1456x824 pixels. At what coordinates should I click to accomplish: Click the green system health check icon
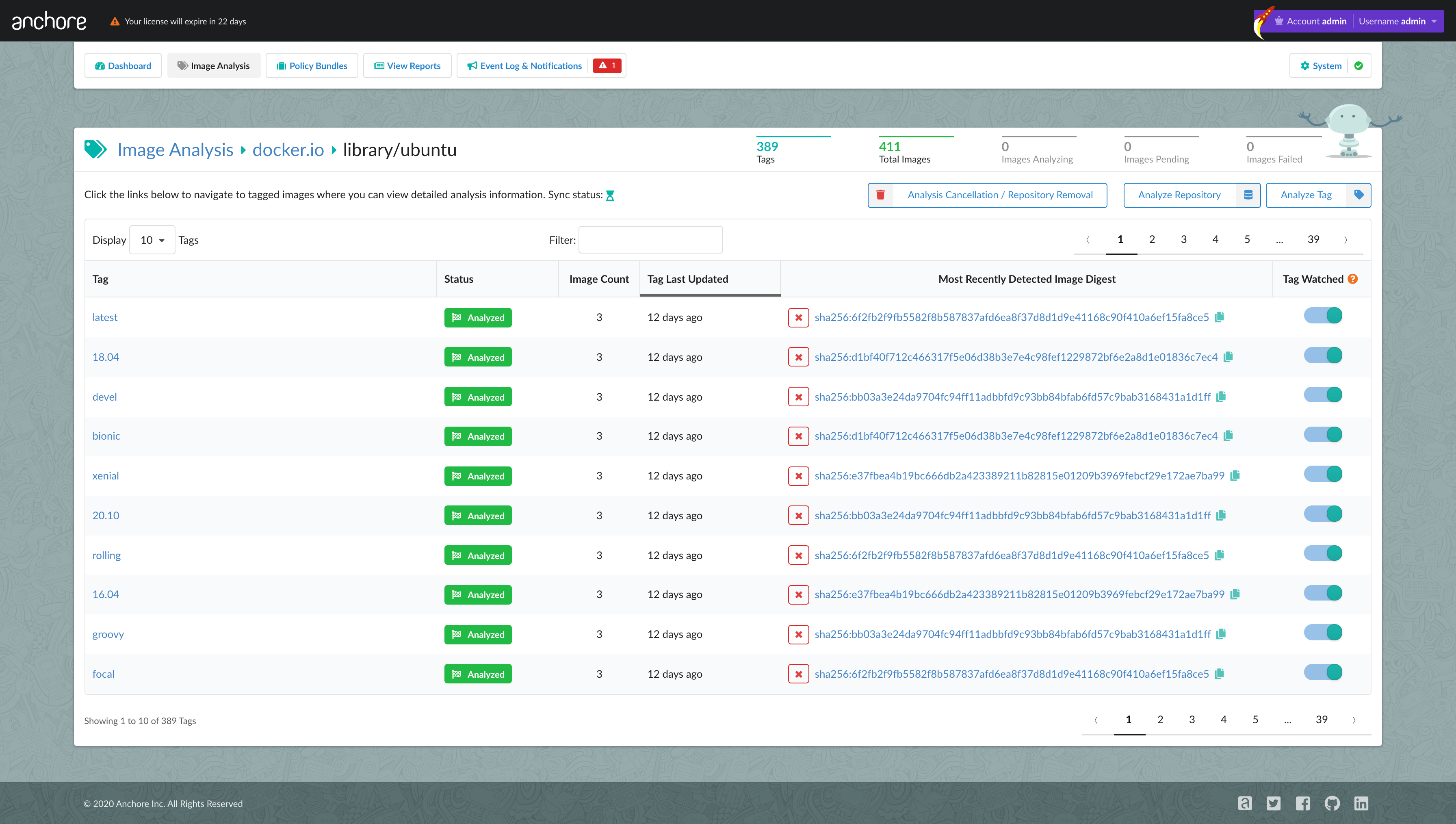click(x=1359, y=66)
